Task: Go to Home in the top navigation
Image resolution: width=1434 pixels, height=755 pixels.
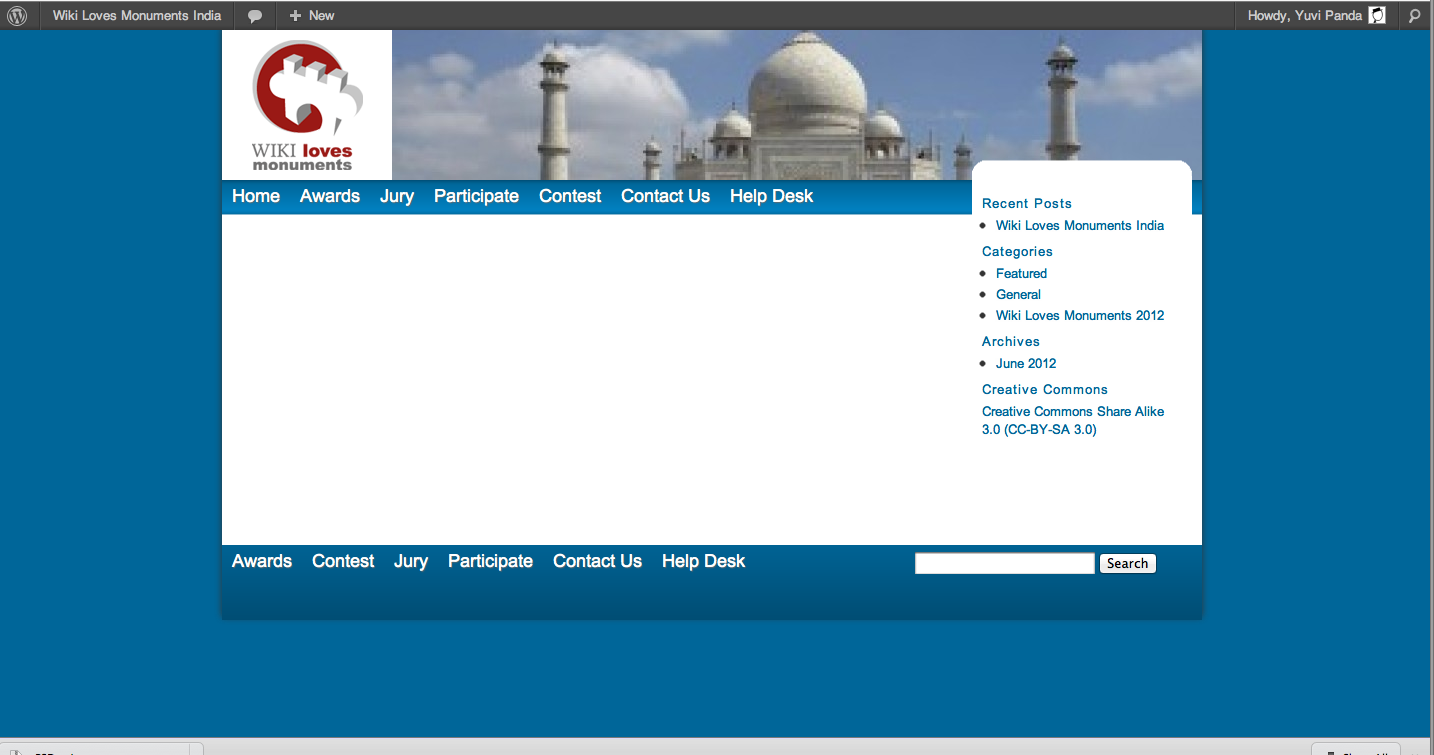Action: (256, 196)
